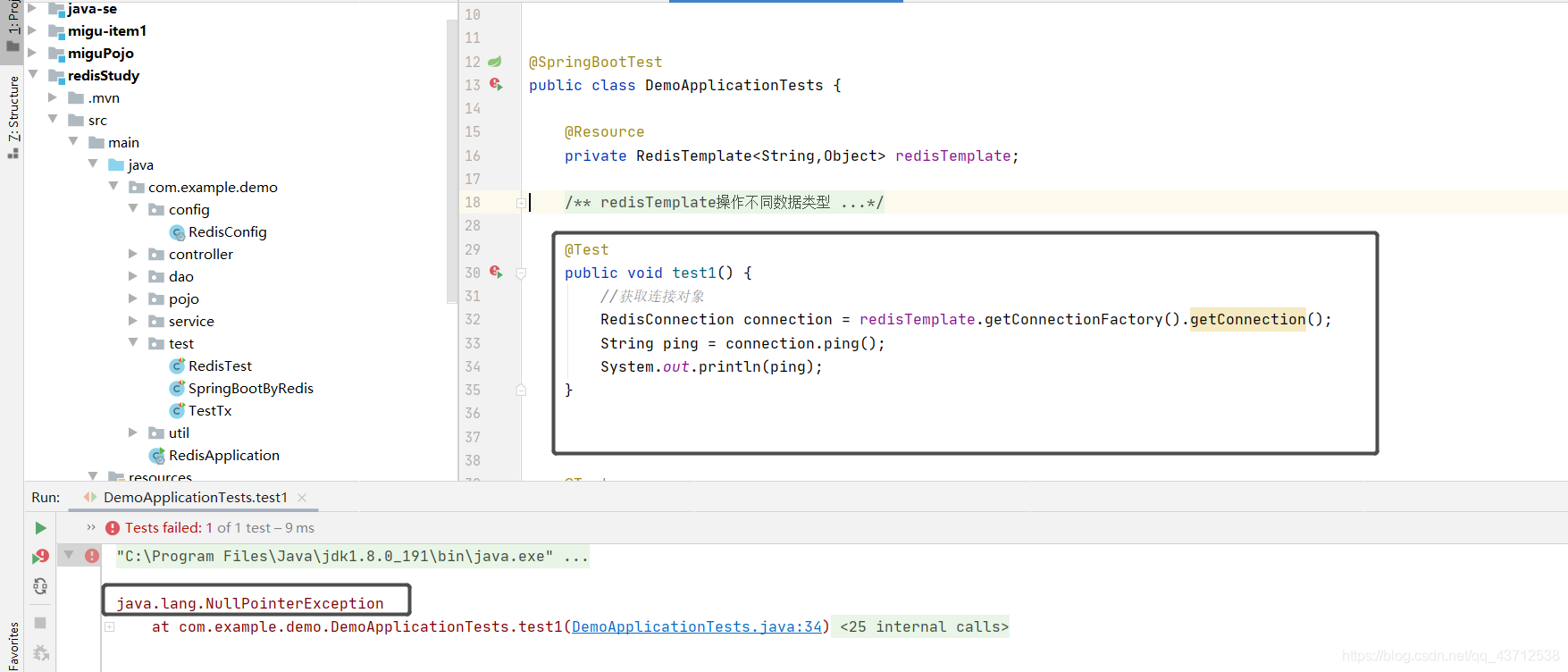Click the <25 internal calls> folded text

tap(924, 627)
